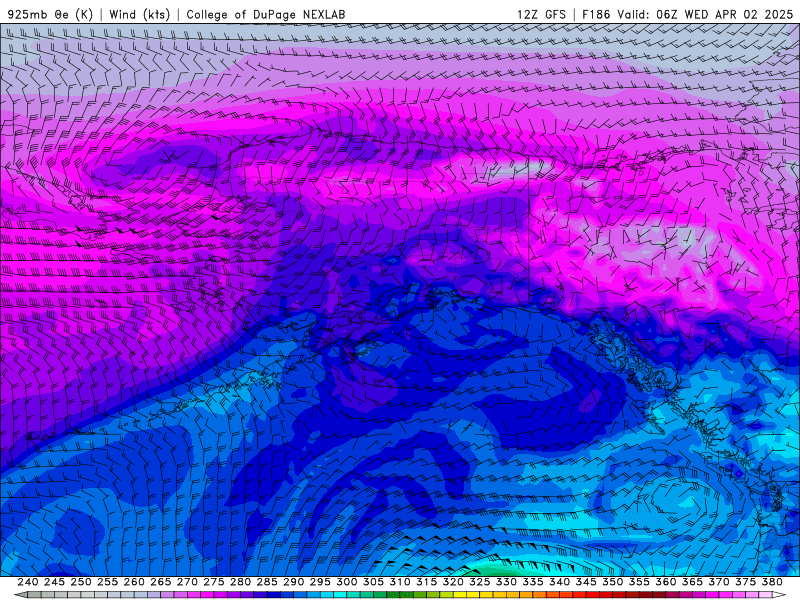Click the 300 value on the color scale

click(x=346, y=582)
